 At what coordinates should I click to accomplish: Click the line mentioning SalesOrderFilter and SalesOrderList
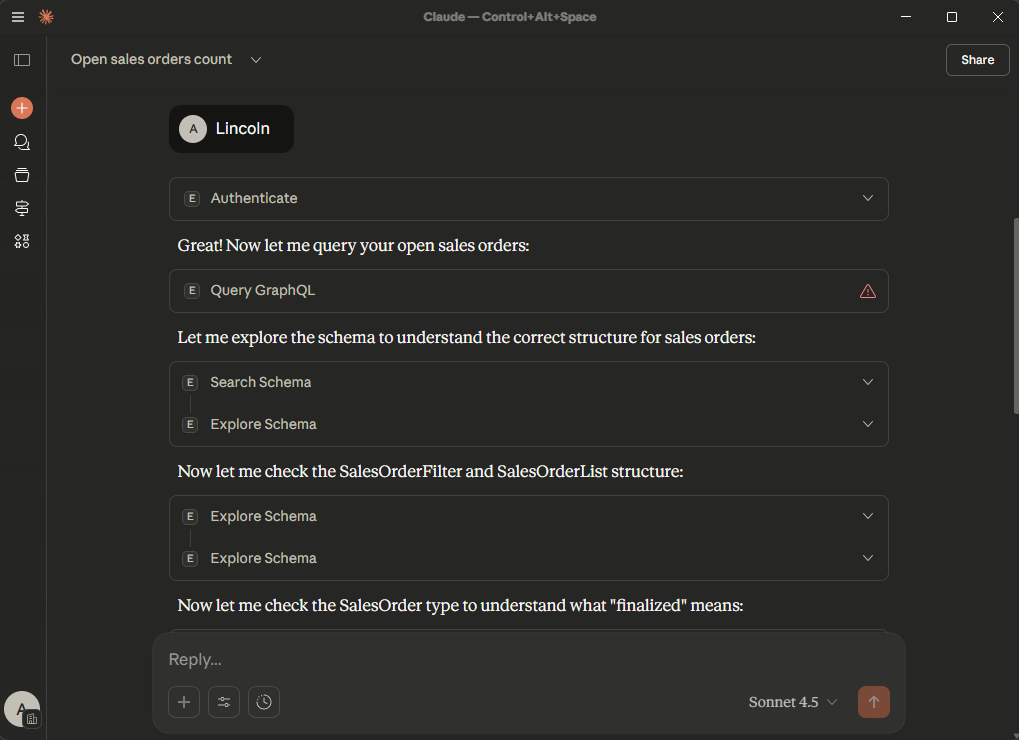[x=430, y=472]
